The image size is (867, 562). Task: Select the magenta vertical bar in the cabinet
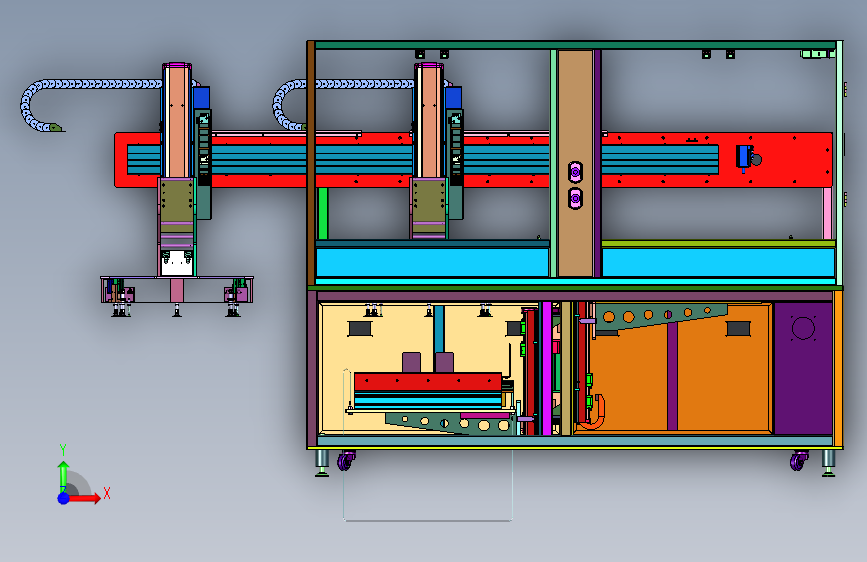pyautogui.click(x=547, y=368)
